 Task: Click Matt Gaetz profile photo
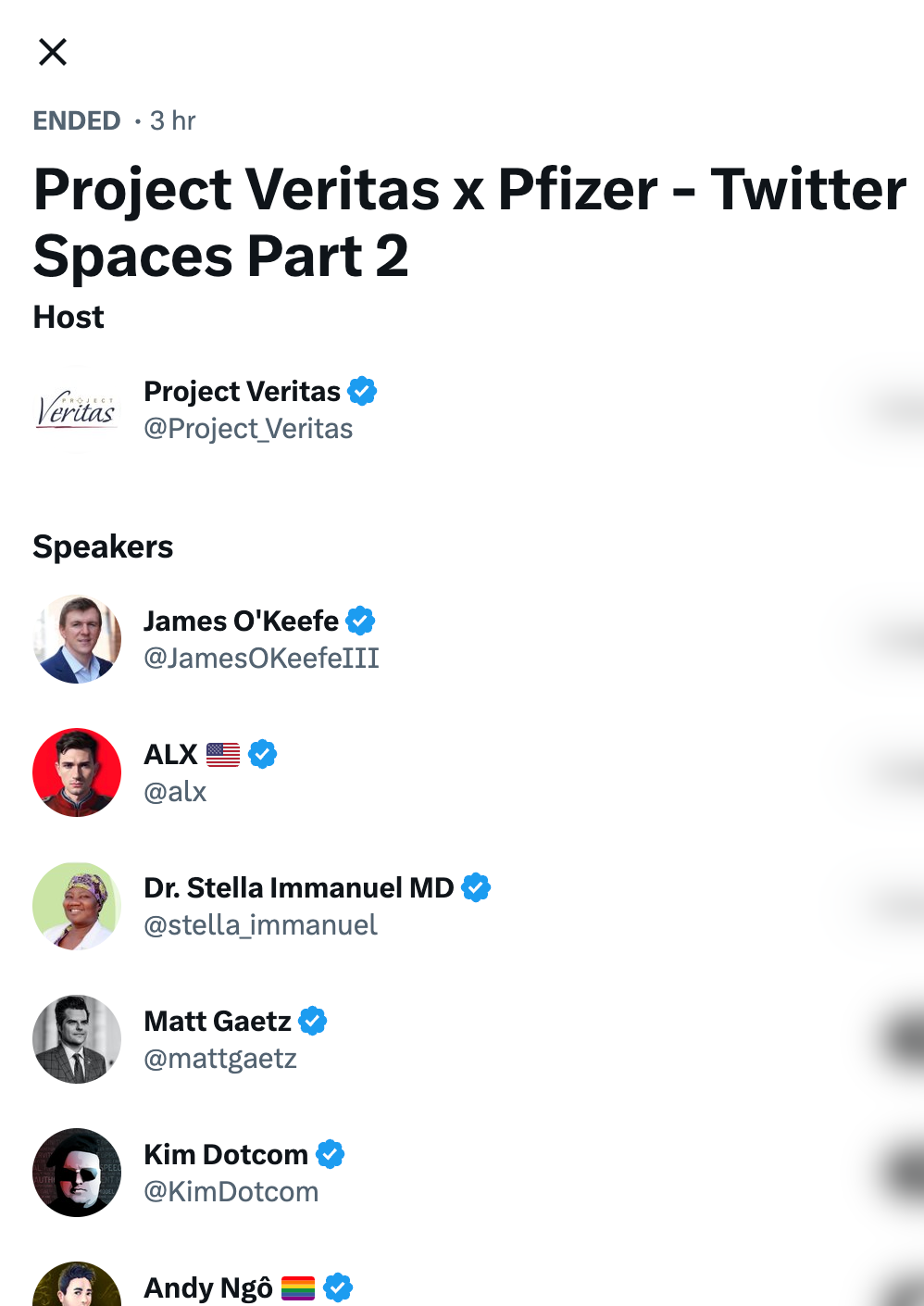point(77,1039)
